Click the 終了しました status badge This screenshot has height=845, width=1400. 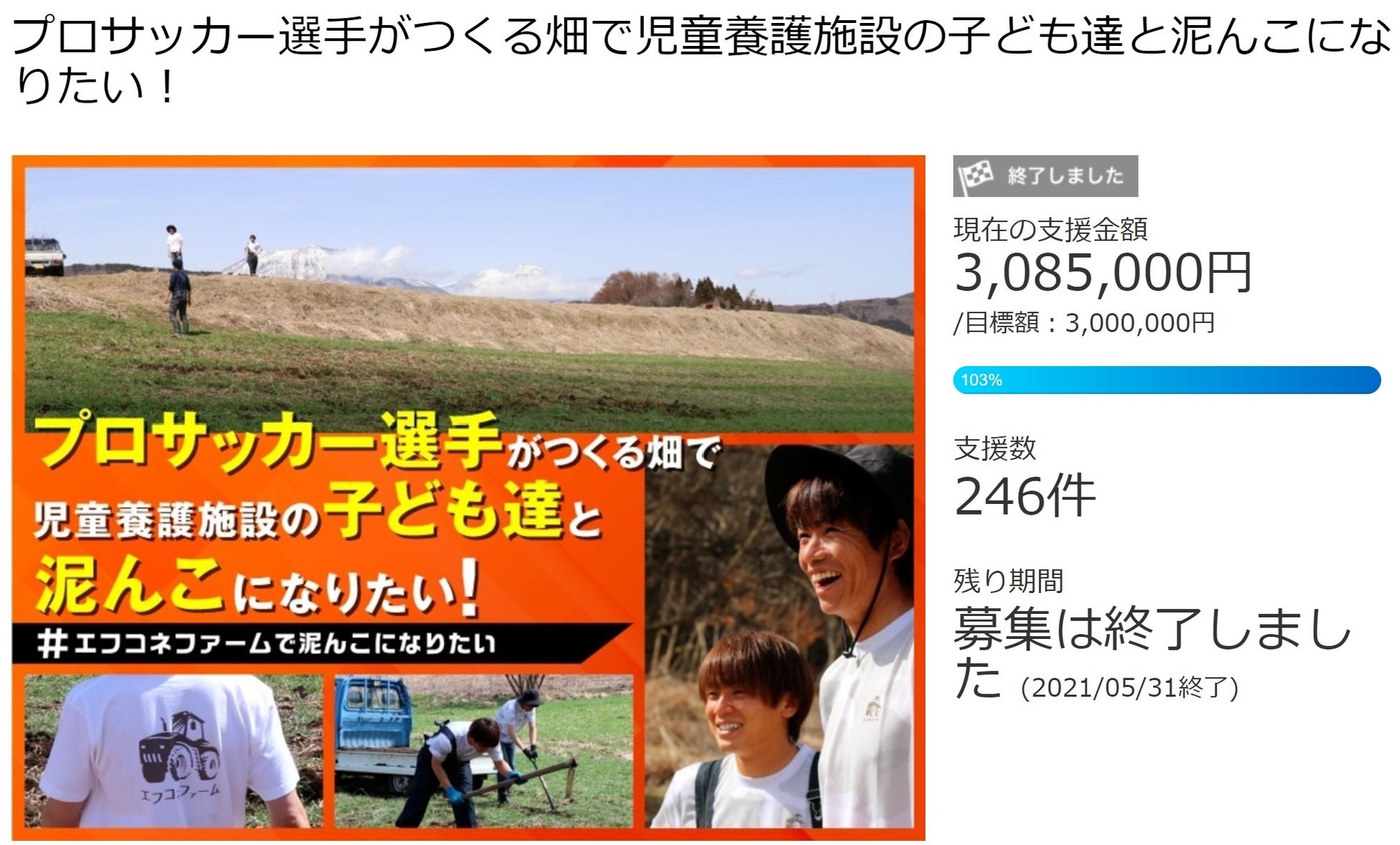[x=1045, y=176]
